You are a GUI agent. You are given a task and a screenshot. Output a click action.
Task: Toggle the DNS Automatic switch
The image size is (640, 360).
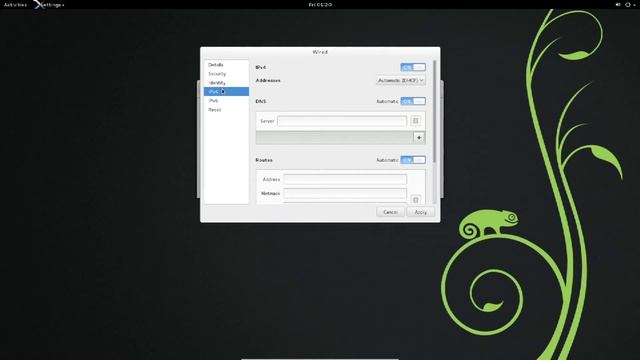coord(413,101)
